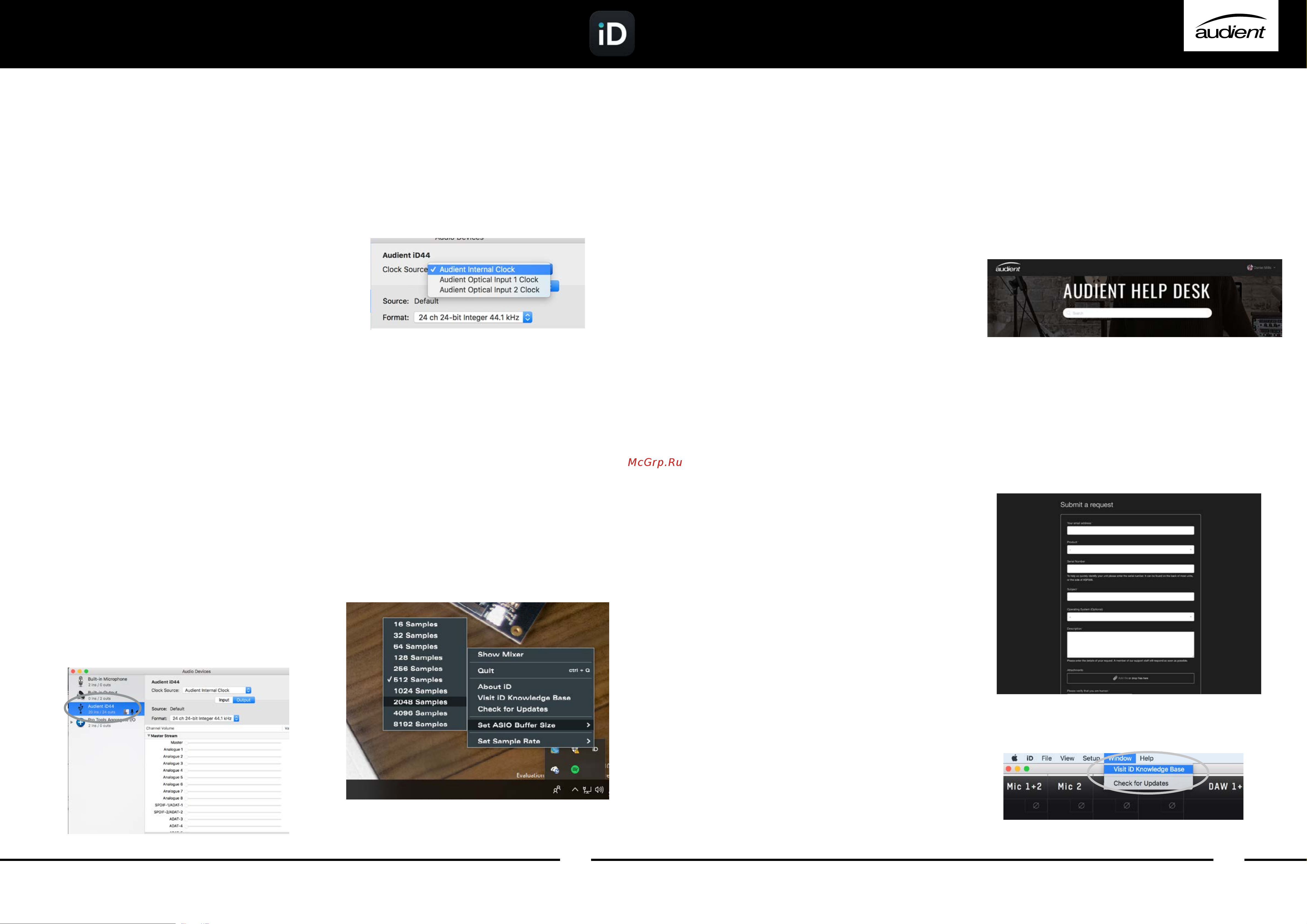Click Check for Updates in tray menu
Viewport: 1307px width, 924px height.
click(x=530, y=709)
